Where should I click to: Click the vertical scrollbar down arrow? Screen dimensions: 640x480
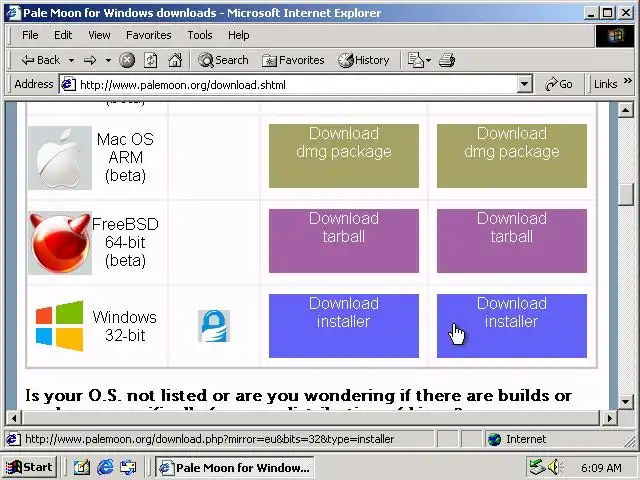625,401
